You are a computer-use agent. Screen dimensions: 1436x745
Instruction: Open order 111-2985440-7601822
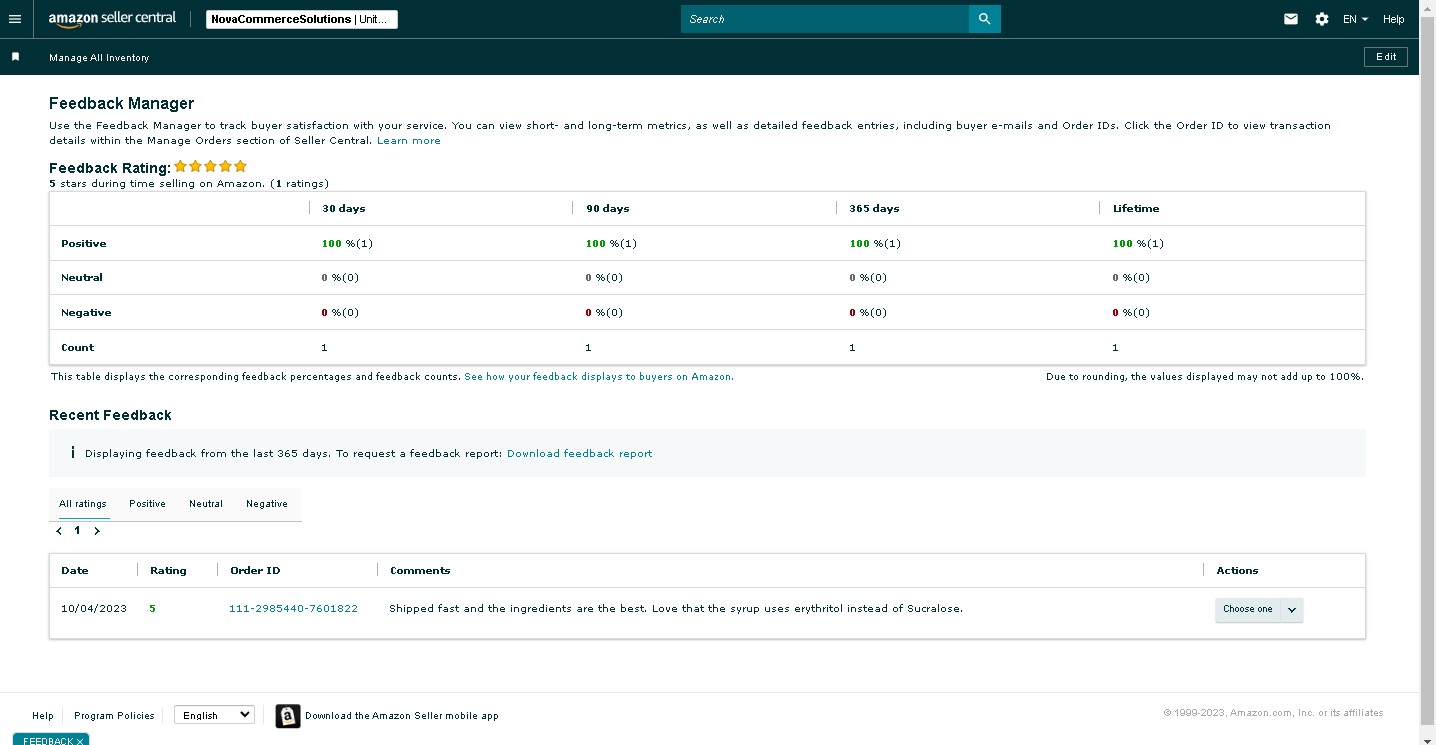point(293,609)
